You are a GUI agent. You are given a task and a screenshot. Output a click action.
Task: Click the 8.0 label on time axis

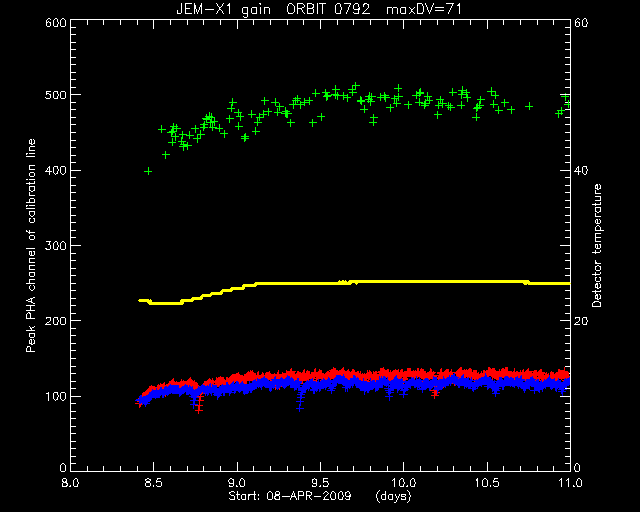[x=70, y=483]
